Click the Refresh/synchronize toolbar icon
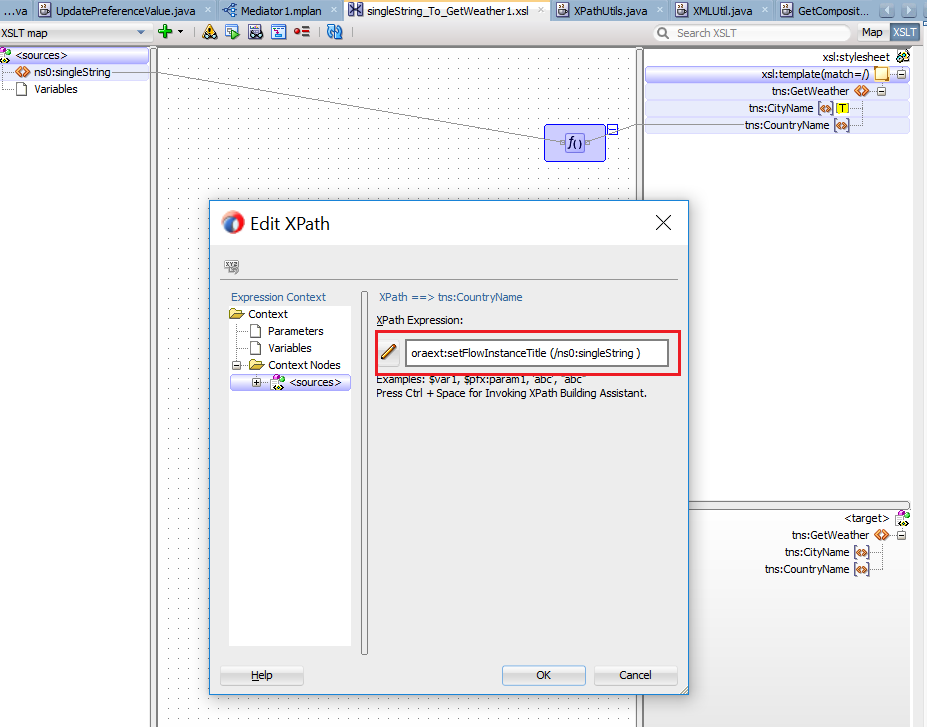Screen dimensions: 927x727 (334, 32)
